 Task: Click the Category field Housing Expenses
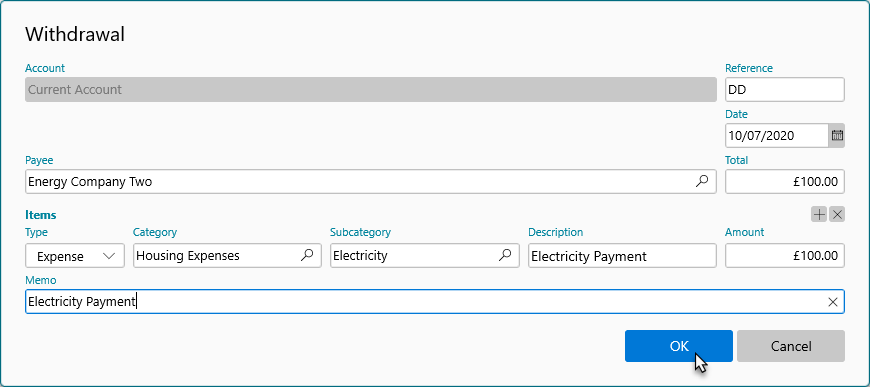227,255
